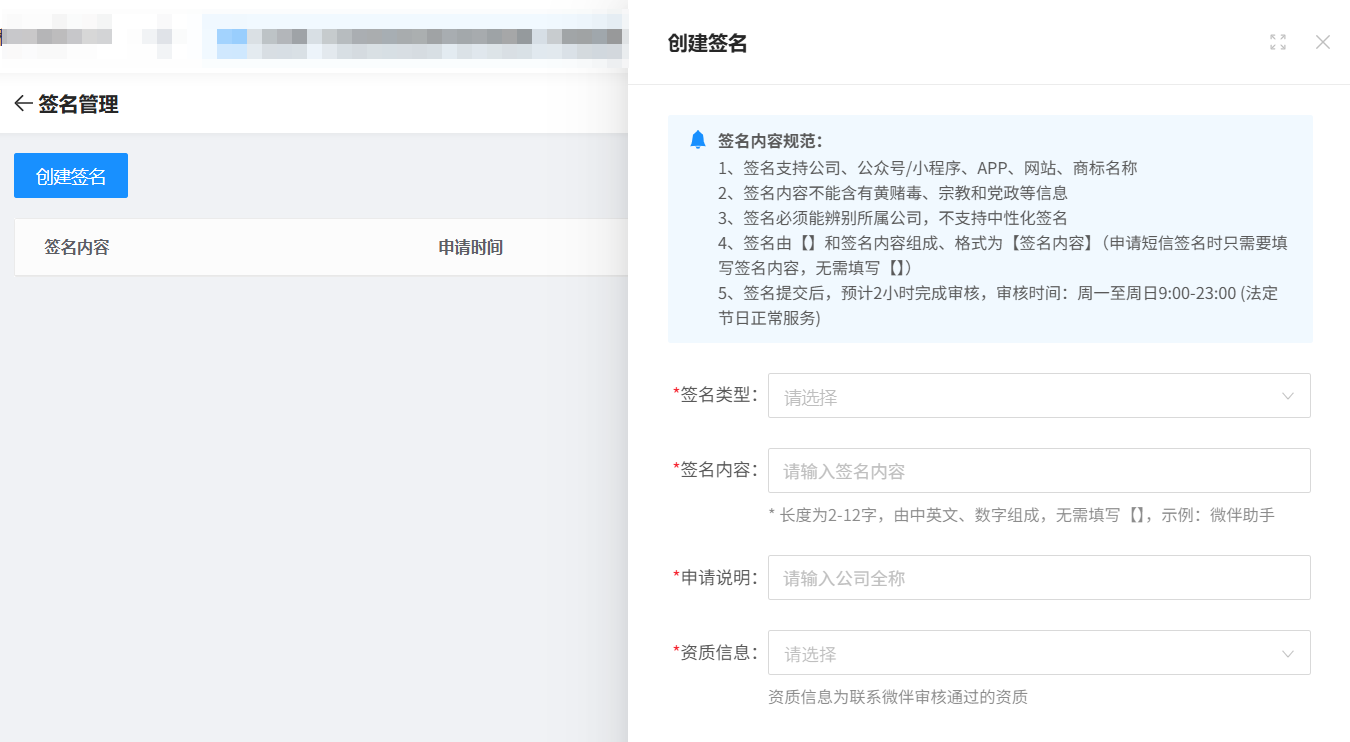The height and width of the screenshot is (742, 1350).
Task: Open the 资质信息 dropdown
Action: click(x=1039, y=653)
